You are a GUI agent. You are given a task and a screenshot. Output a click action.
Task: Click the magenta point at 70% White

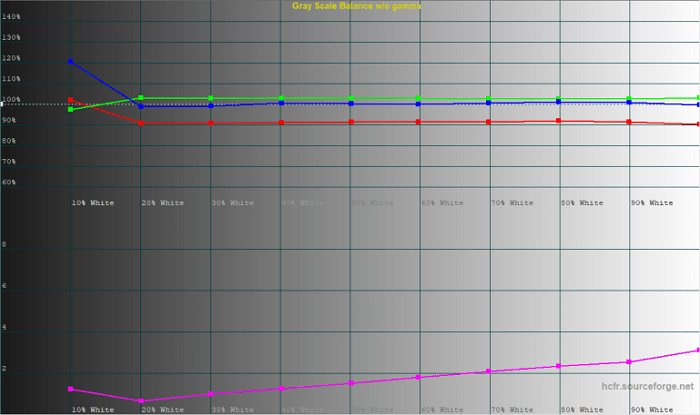click(x=488, y=371)
